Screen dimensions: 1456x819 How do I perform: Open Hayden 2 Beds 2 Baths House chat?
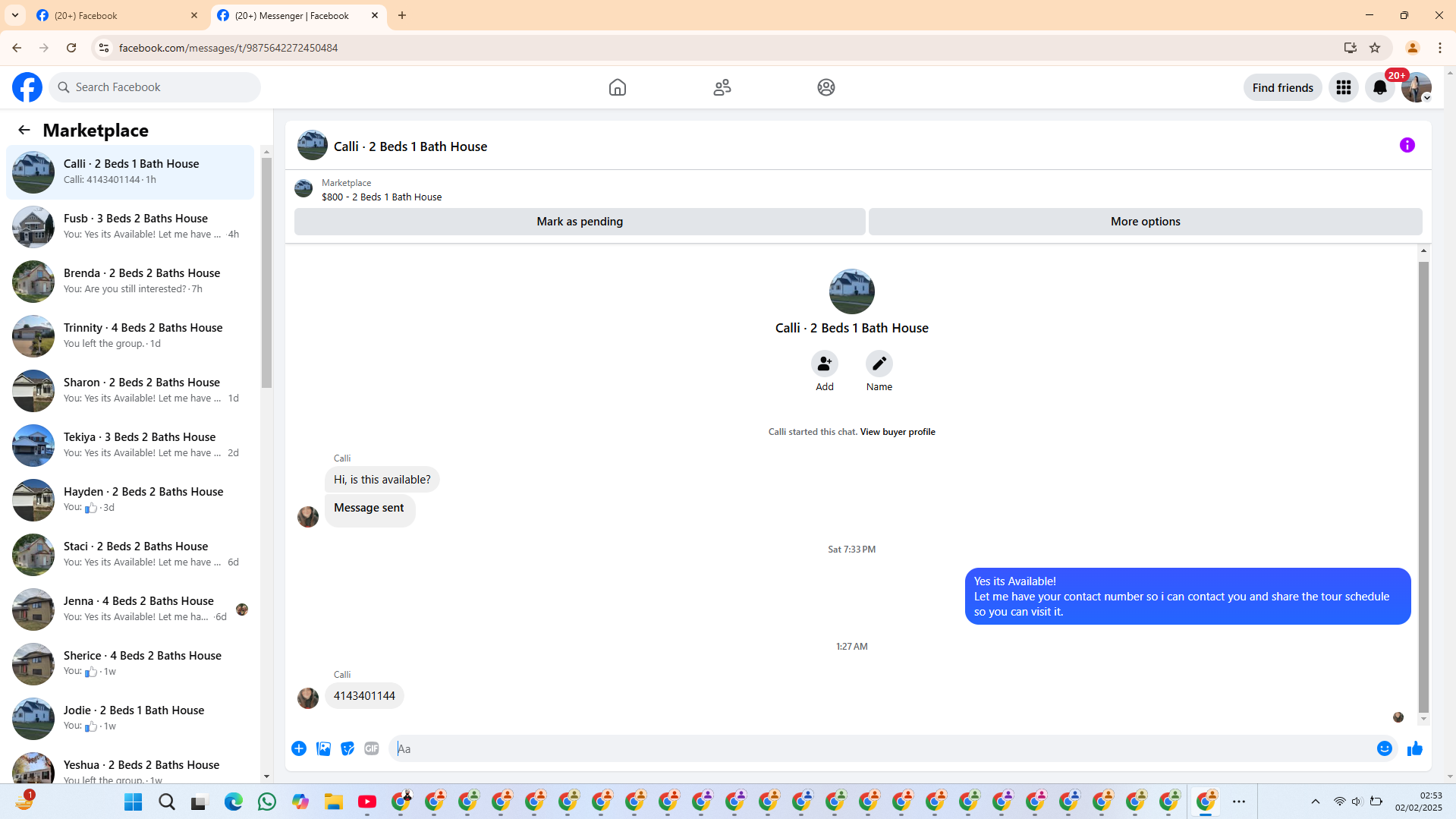[x=131, y=500]
